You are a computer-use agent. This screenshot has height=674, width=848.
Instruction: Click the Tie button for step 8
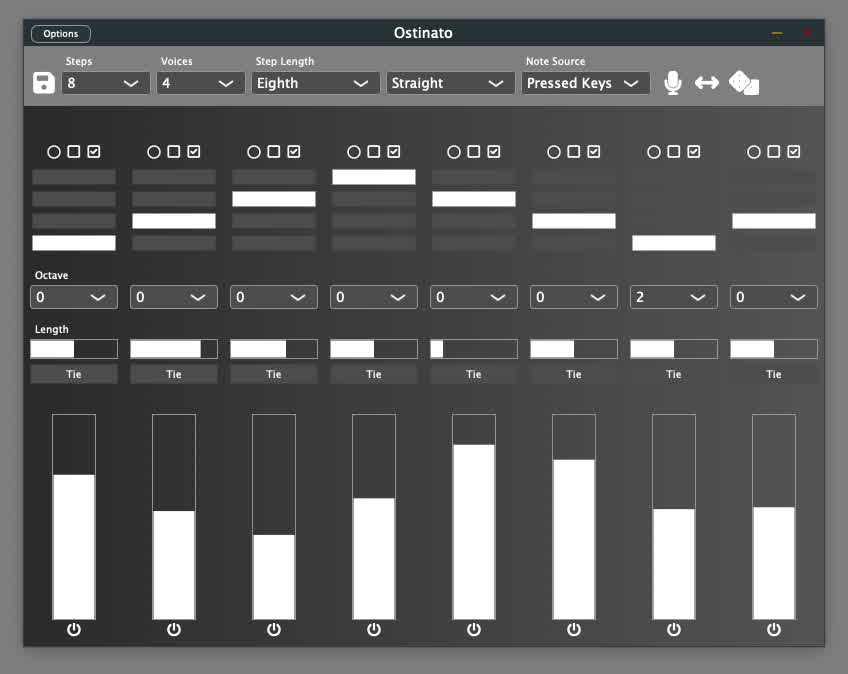[x=774, y=374]
